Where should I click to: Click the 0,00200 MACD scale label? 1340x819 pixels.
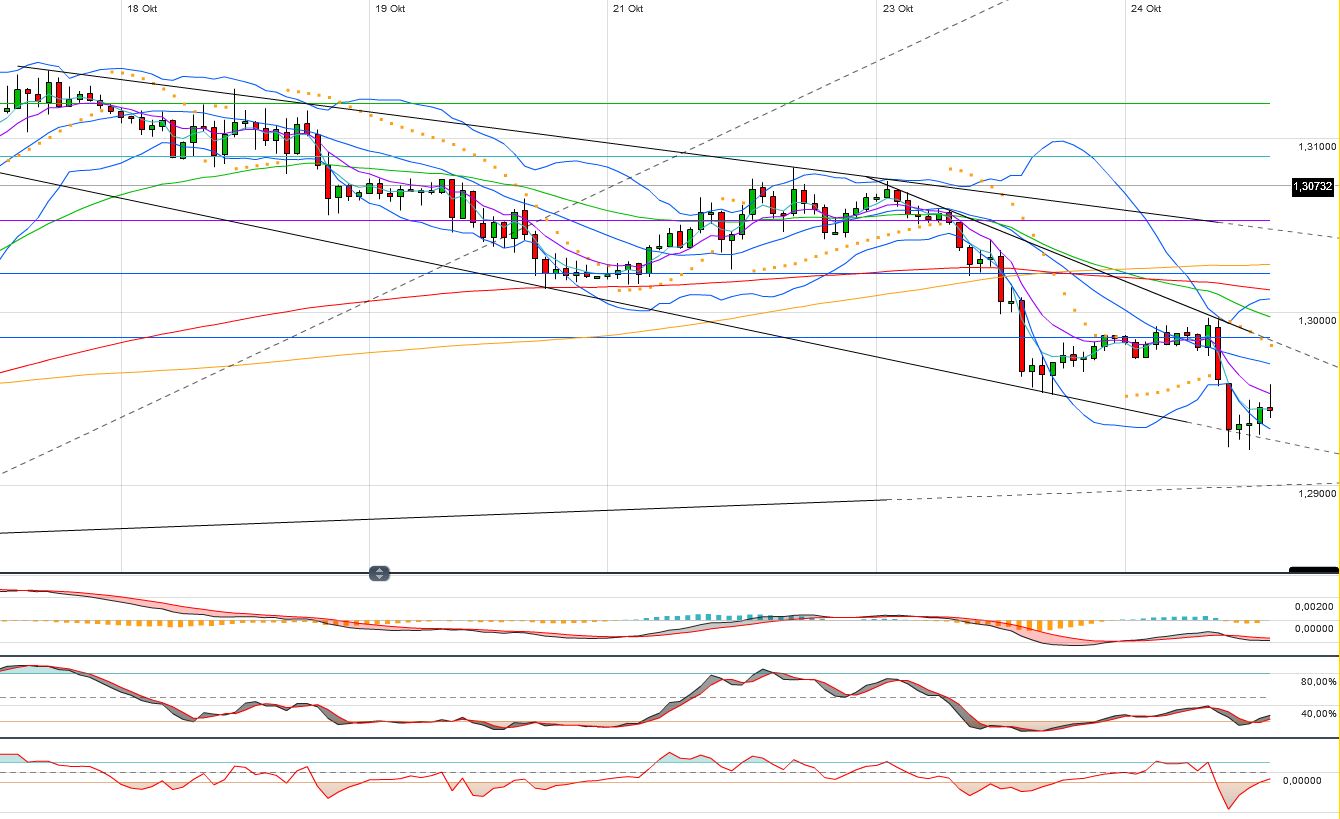click(x=1316, y=606)
